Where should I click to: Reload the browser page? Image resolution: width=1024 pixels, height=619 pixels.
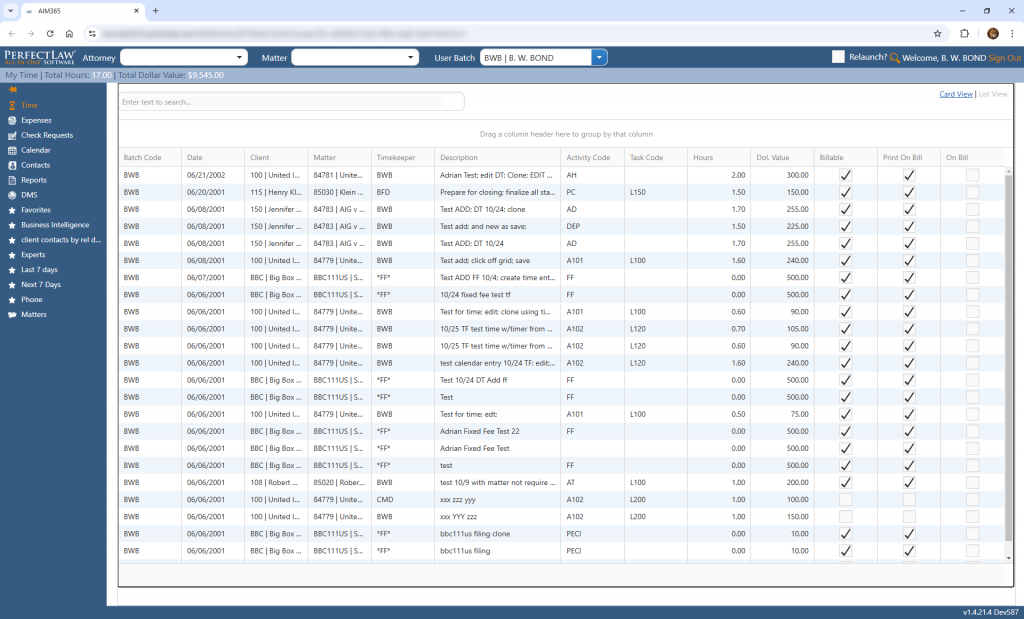[x=50, y=33]
